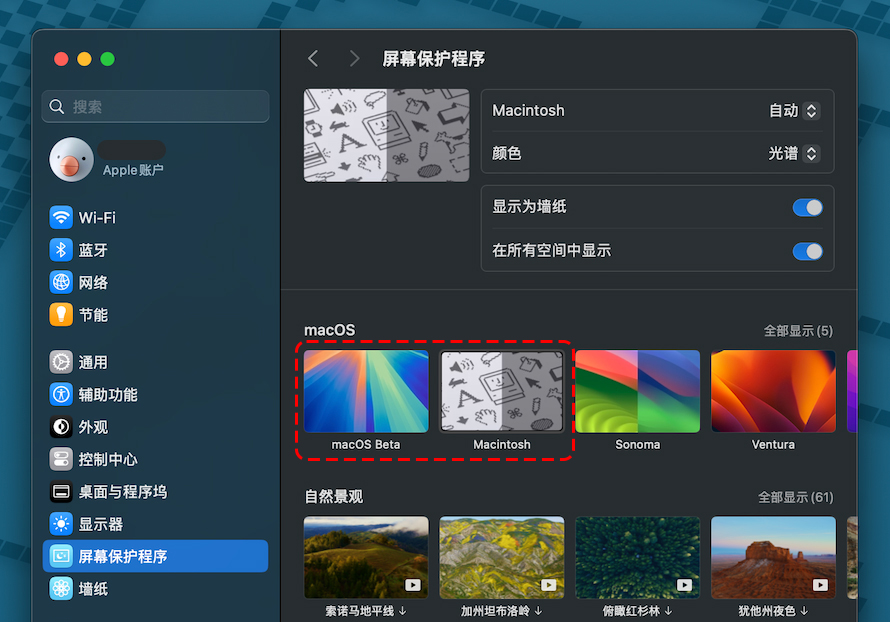The height and width of the screenshot is (622, 890).
Task: Select 通用 in the sidebar
Action: click(x=155, y=362)
